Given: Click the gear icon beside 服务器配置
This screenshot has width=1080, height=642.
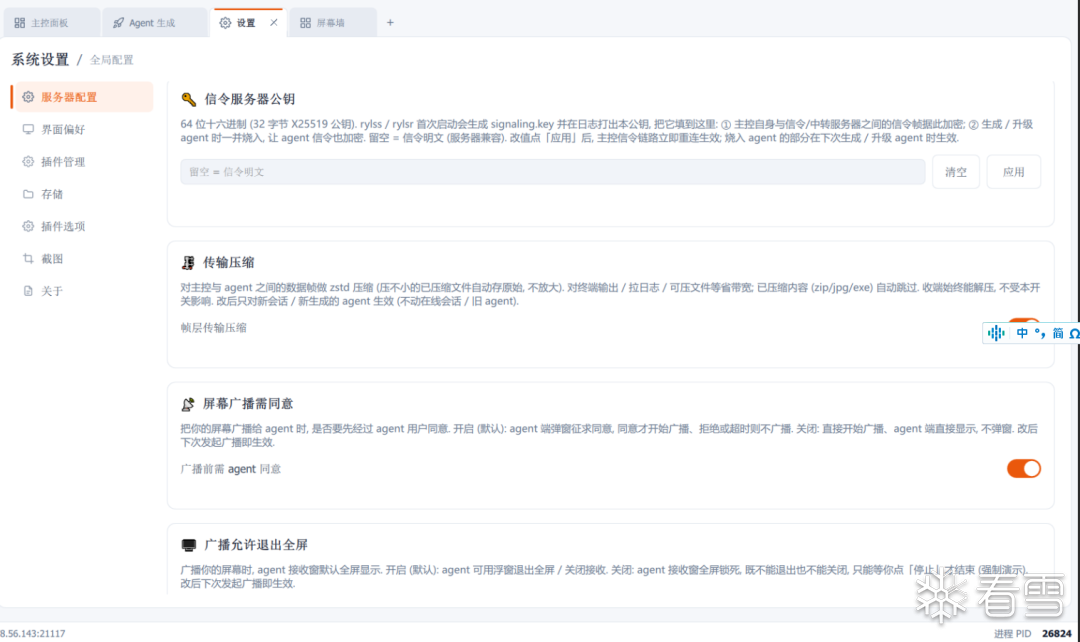Looking at the screenshot, I should [28, 97].
